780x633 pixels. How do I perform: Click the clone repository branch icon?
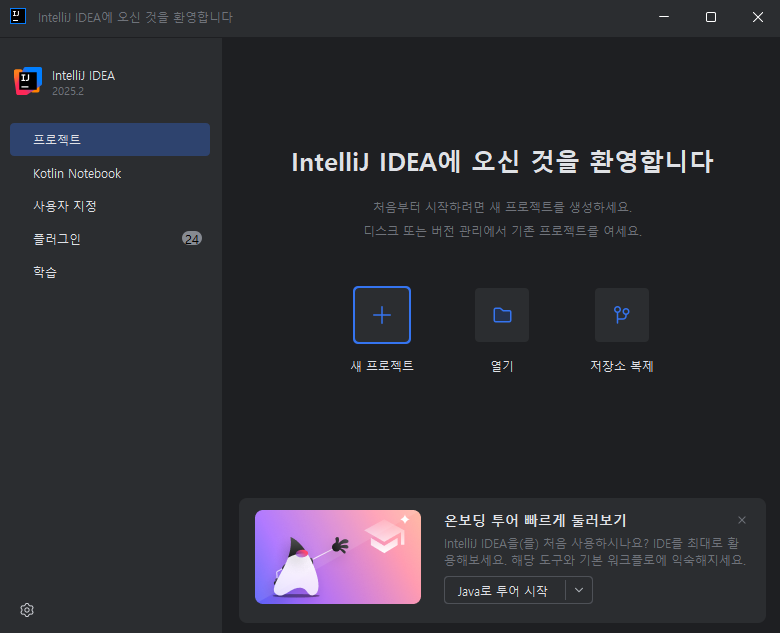[x=622, y=315]
